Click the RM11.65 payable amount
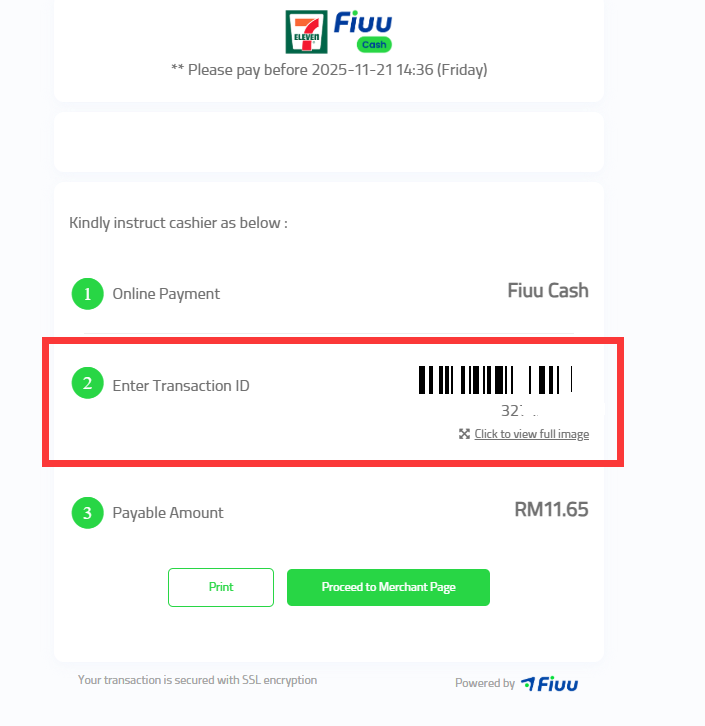 (x=551, y=510)
